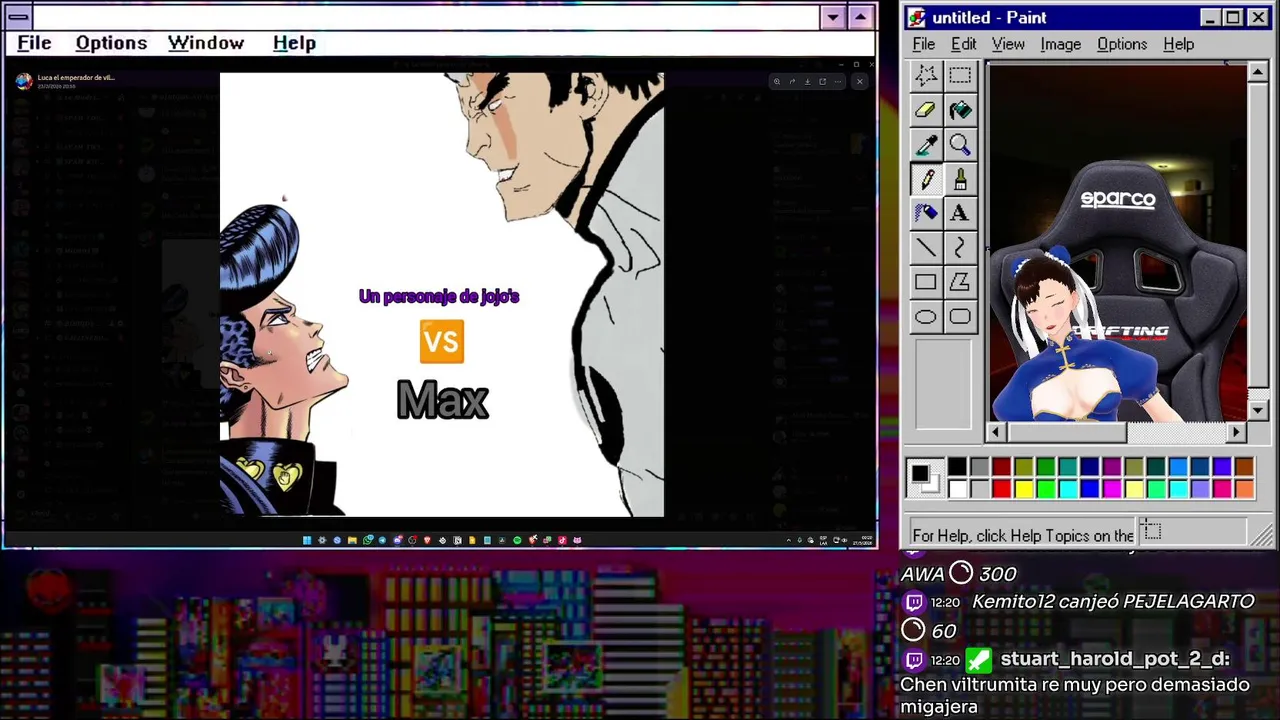Pick the Text tool marked A

960,213
